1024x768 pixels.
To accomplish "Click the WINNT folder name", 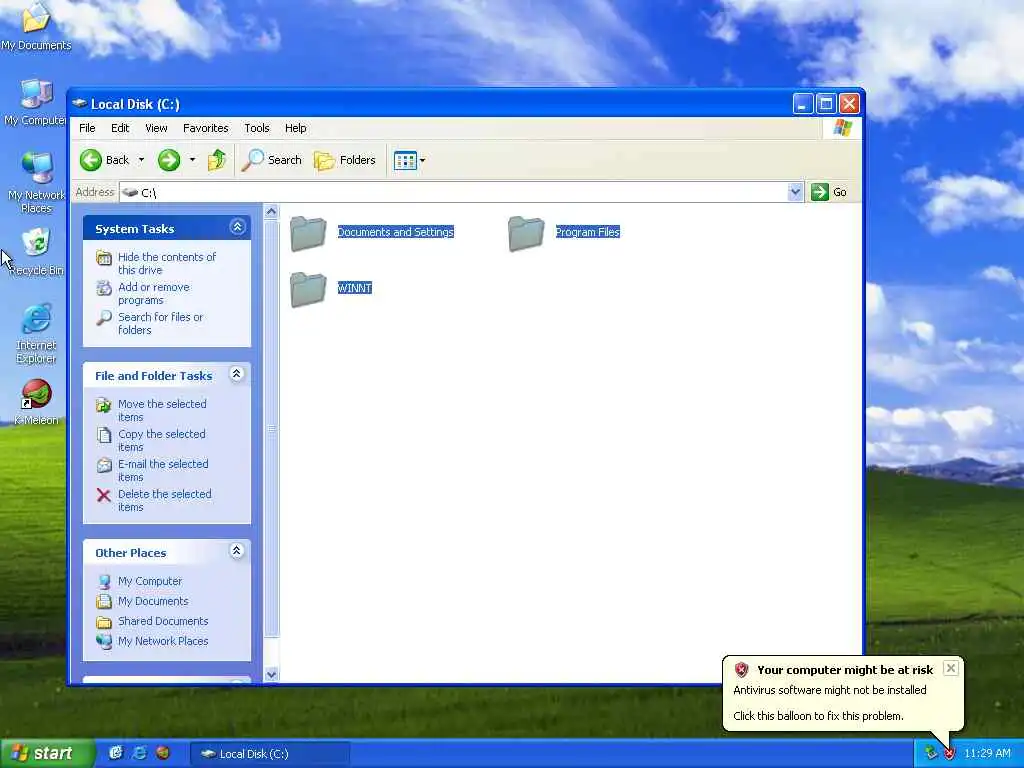I will (355, 288).
